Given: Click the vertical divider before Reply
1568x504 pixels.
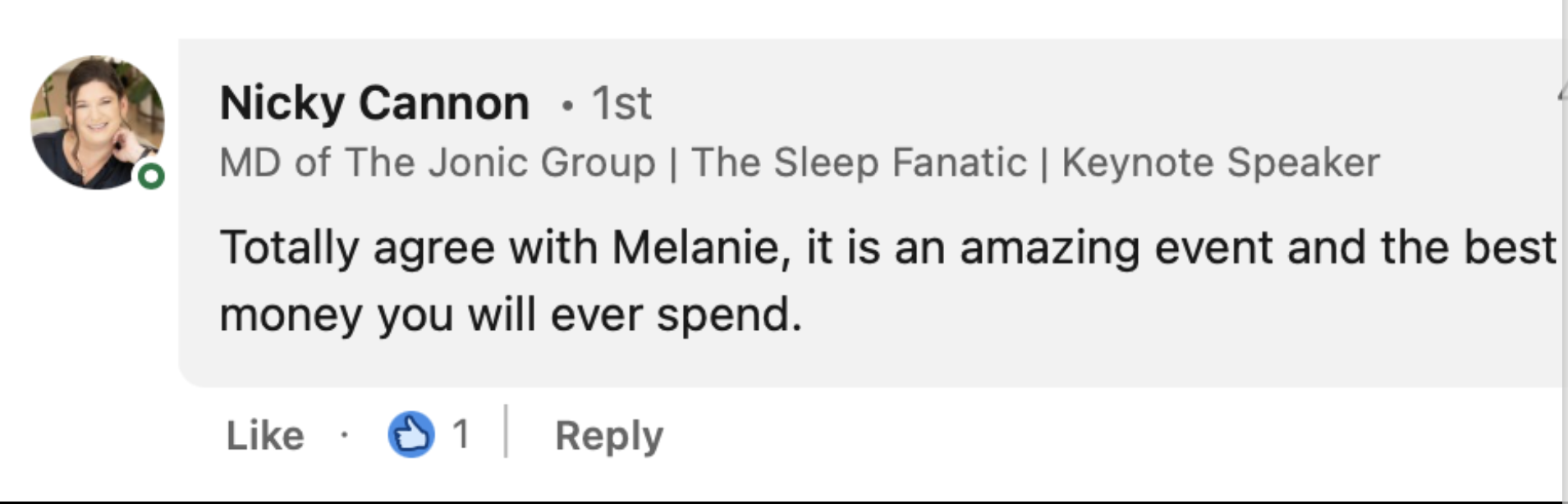Looking at the screenshot, I should pyautogui.click(x=506, y=432).
